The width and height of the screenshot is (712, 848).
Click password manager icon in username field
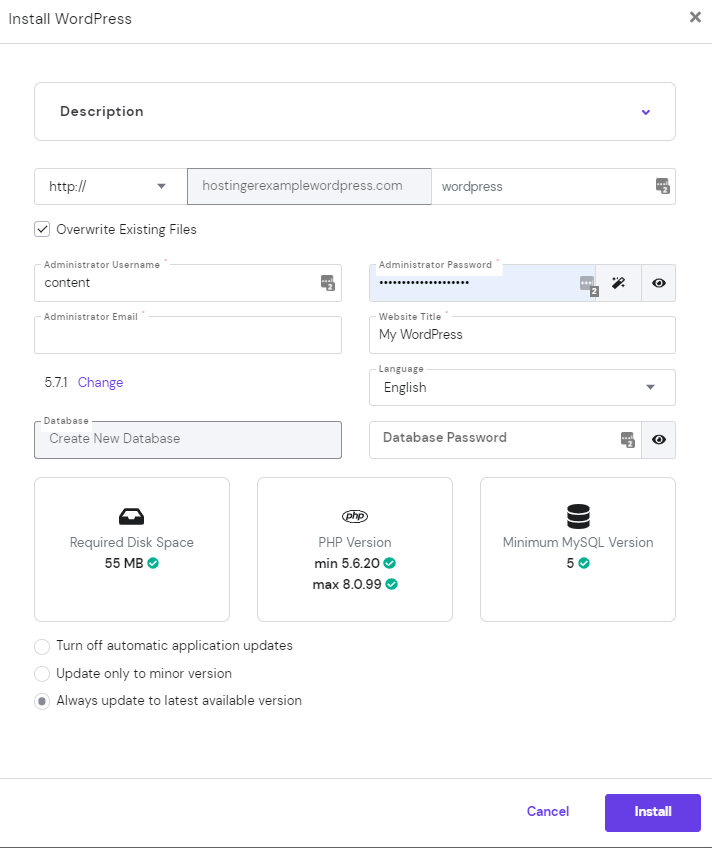tap(328, 283)
